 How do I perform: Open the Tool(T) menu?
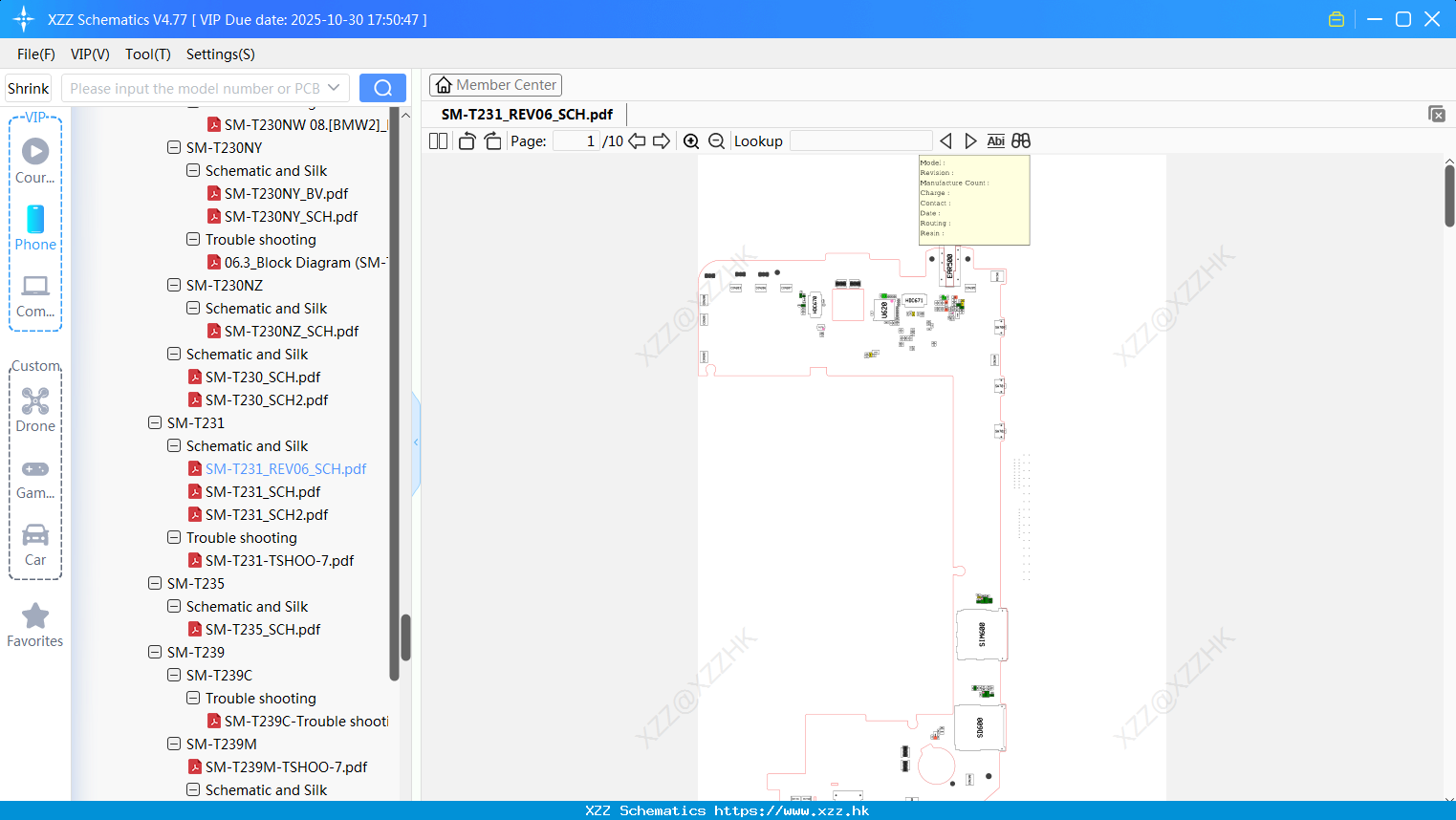pos(148,54)
